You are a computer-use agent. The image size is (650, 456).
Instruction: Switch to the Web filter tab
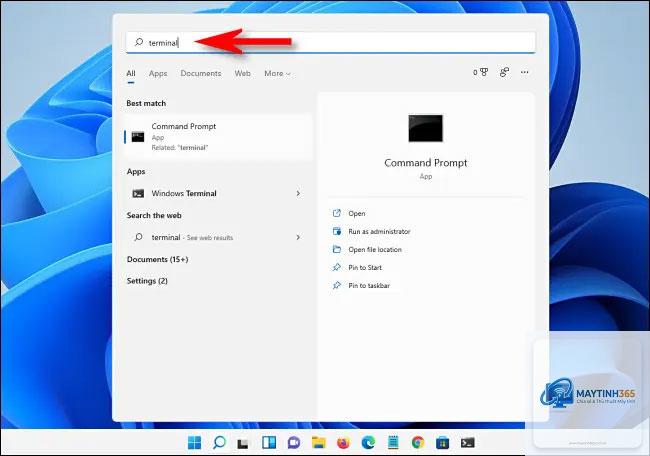(x=243, y=73)
